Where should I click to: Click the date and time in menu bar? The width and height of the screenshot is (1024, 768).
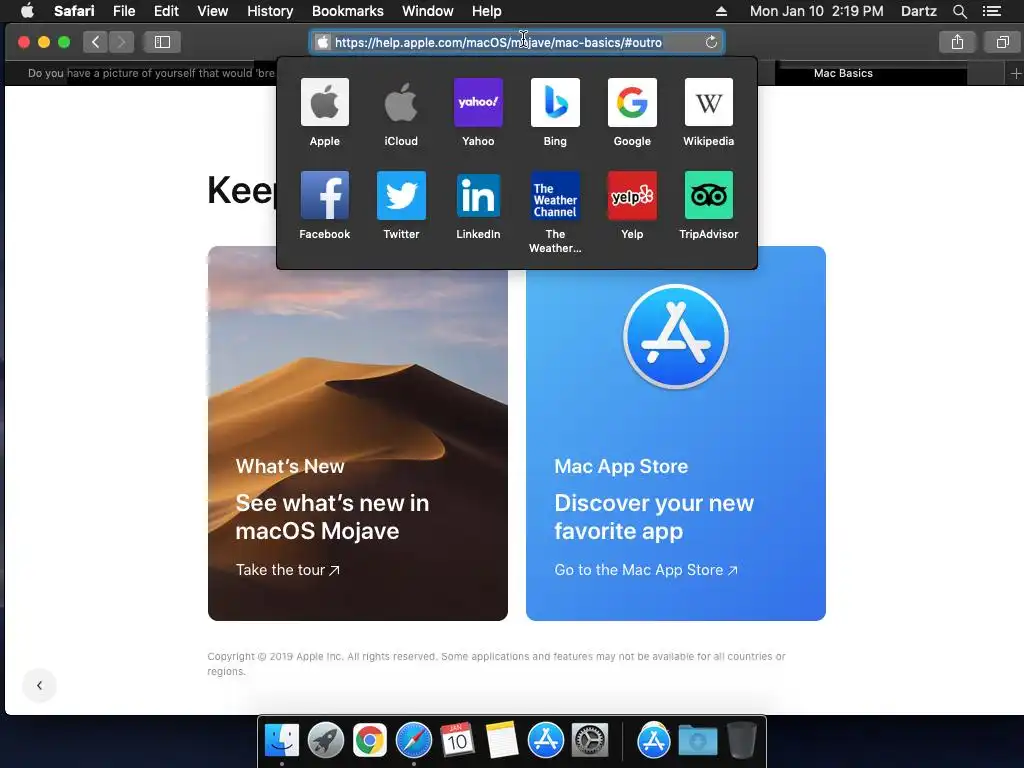point(816,11)
